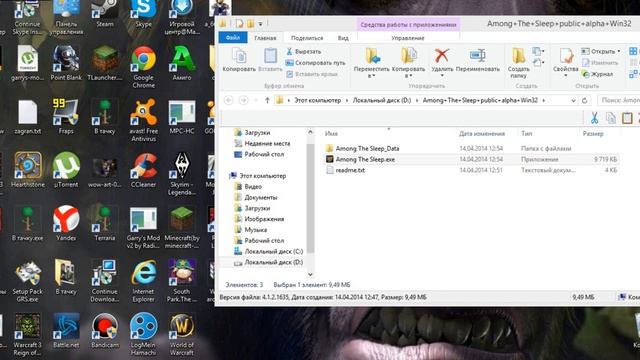Open the Управление ribbon tab
This screenshot has width=640, height=360.
click(408, 38)
